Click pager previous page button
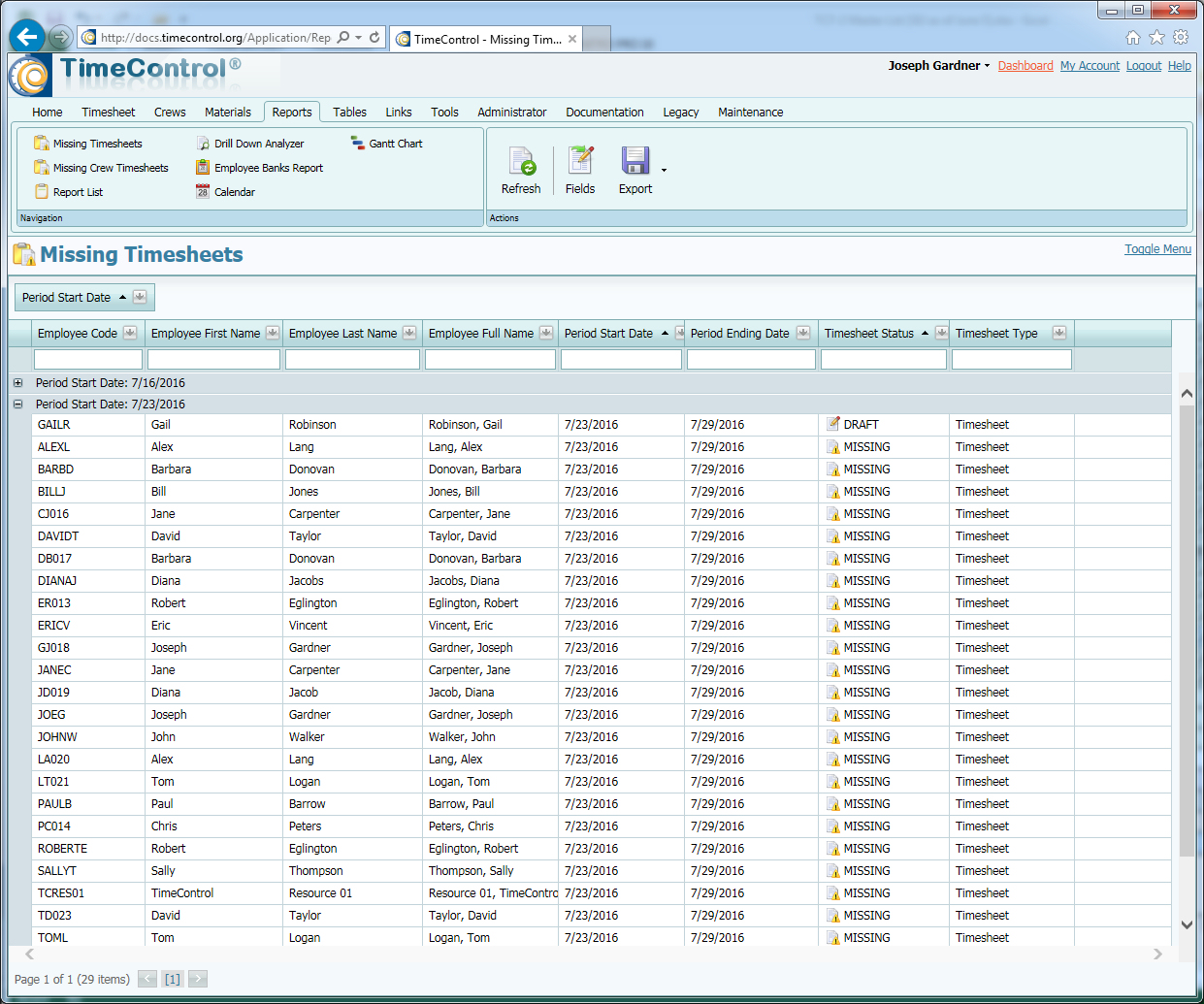The width and height of the screenshot is (1204, 1004). click(x=147, y=979)
